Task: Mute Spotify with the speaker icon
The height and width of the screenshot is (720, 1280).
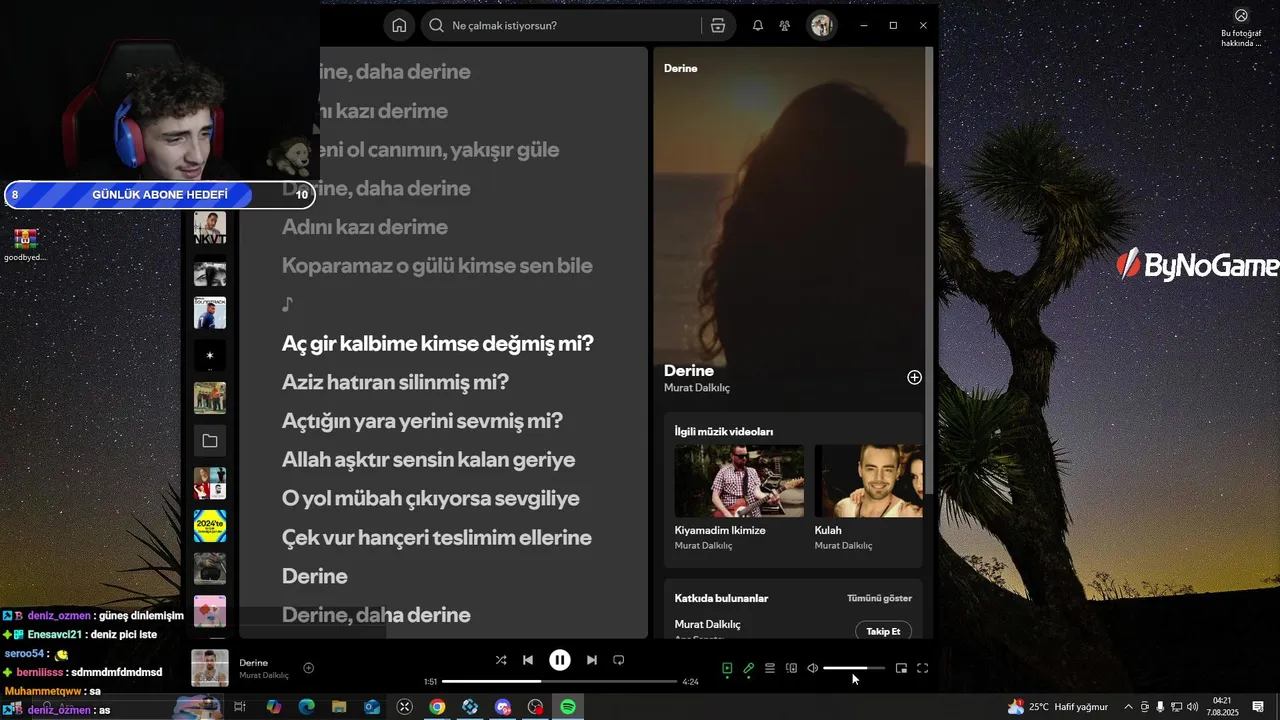Action: (812, 668)
